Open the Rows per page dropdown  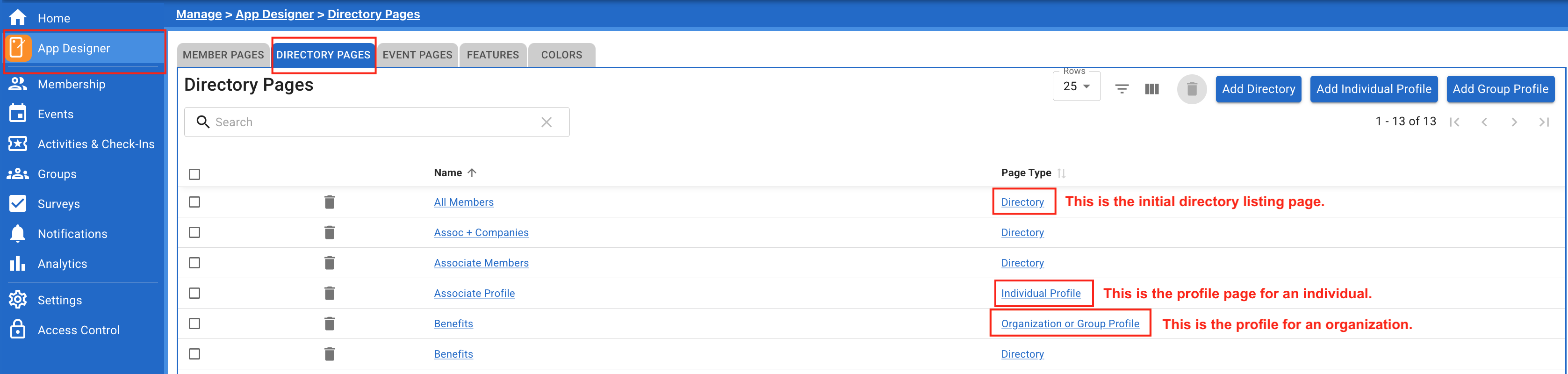tap(1076, 86)
